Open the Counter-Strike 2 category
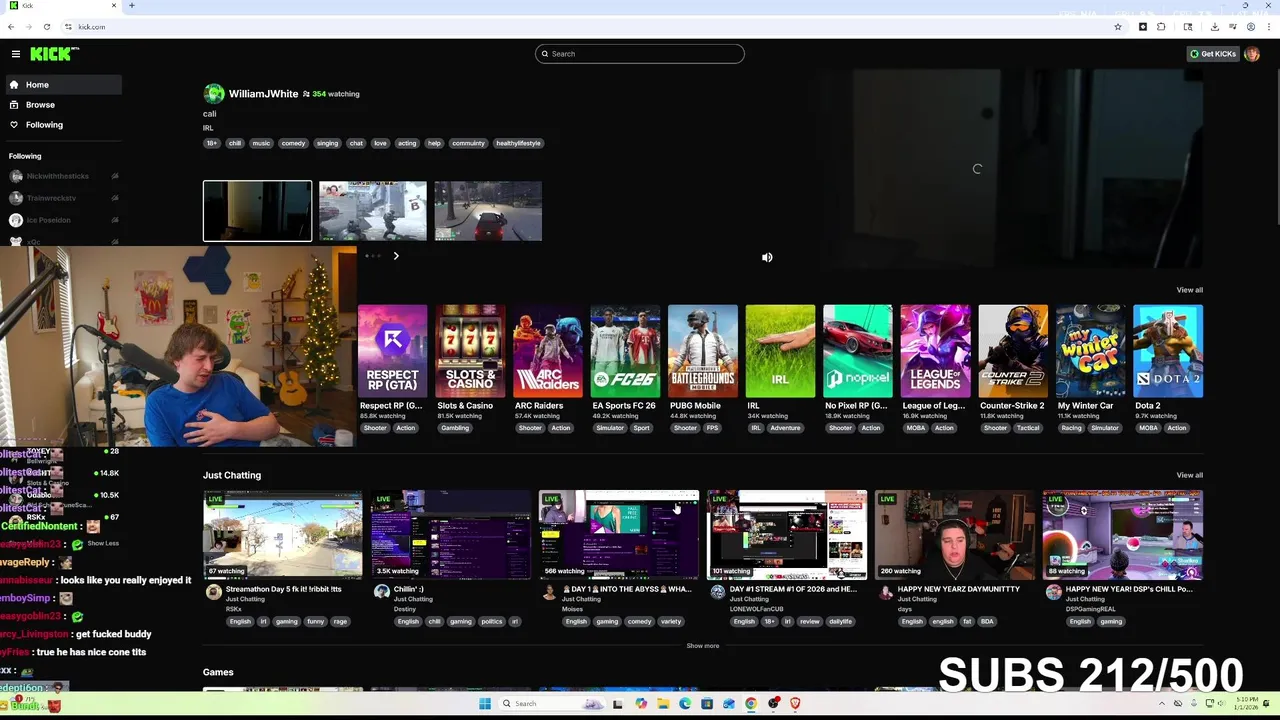This screenshot has height=720, width=1280. (x=1013, y=351)
